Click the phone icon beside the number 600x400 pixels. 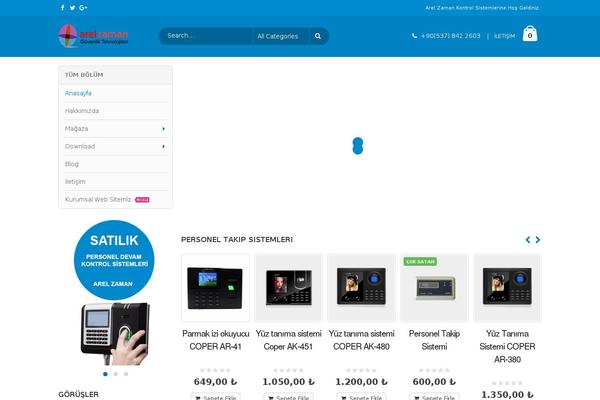[x=414, y=36]
